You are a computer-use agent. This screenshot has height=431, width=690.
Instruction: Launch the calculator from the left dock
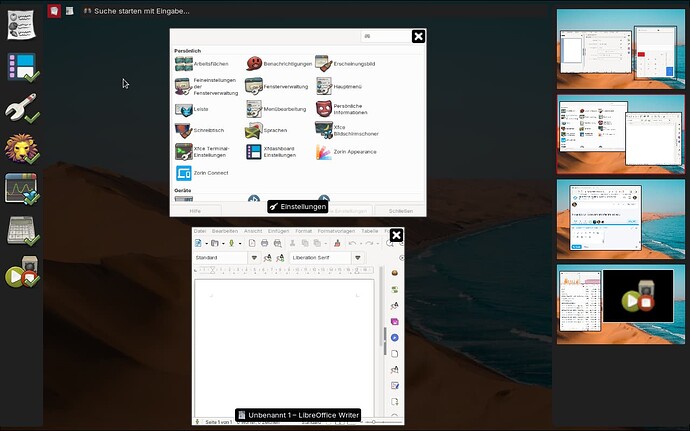click(x=21, y=230)
